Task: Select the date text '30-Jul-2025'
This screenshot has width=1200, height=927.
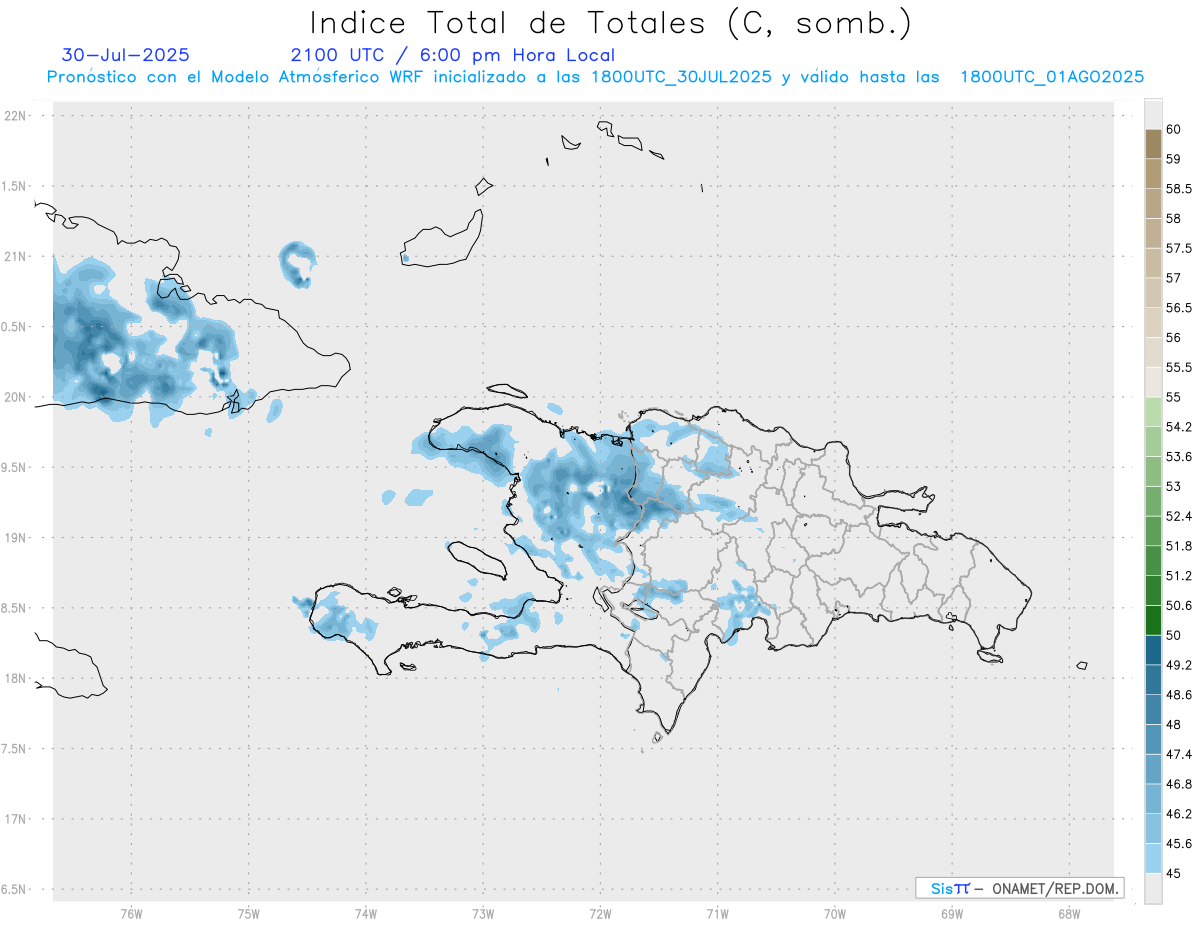Action: [x=126, y=55]
